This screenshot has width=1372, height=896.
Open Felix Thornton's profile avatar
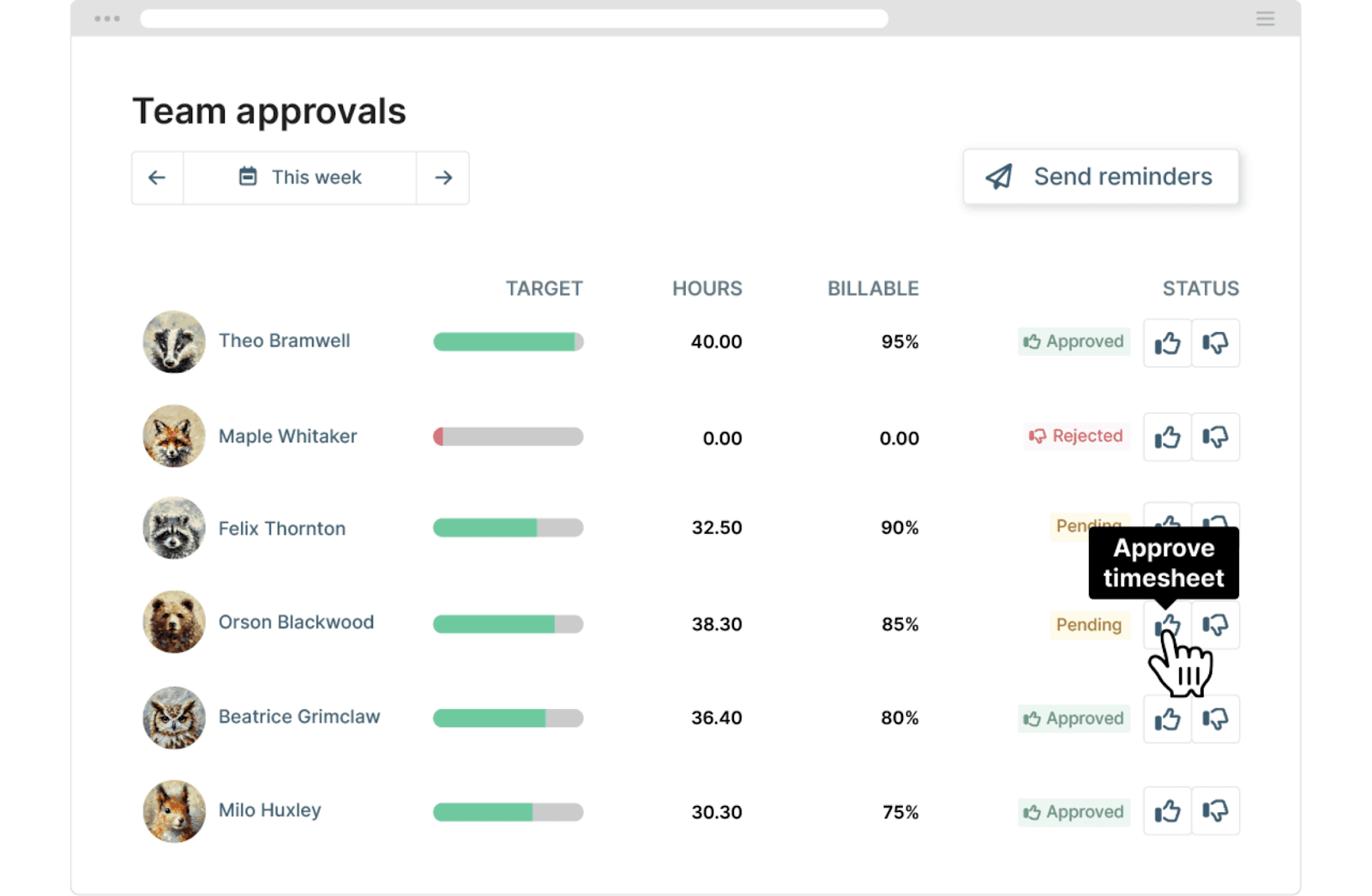point(173,527)
